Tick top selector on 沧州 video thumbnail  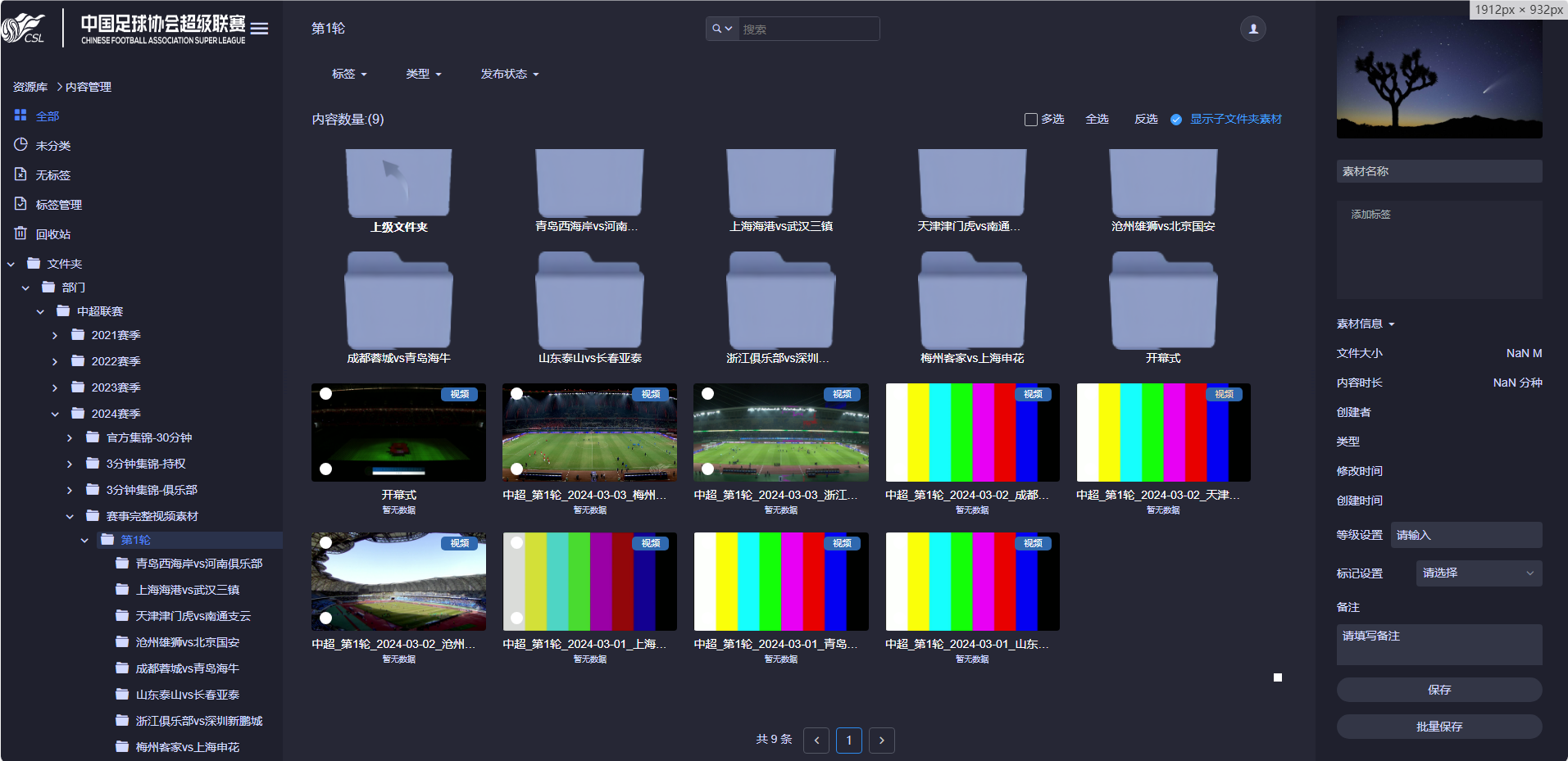tap(325, 543)
